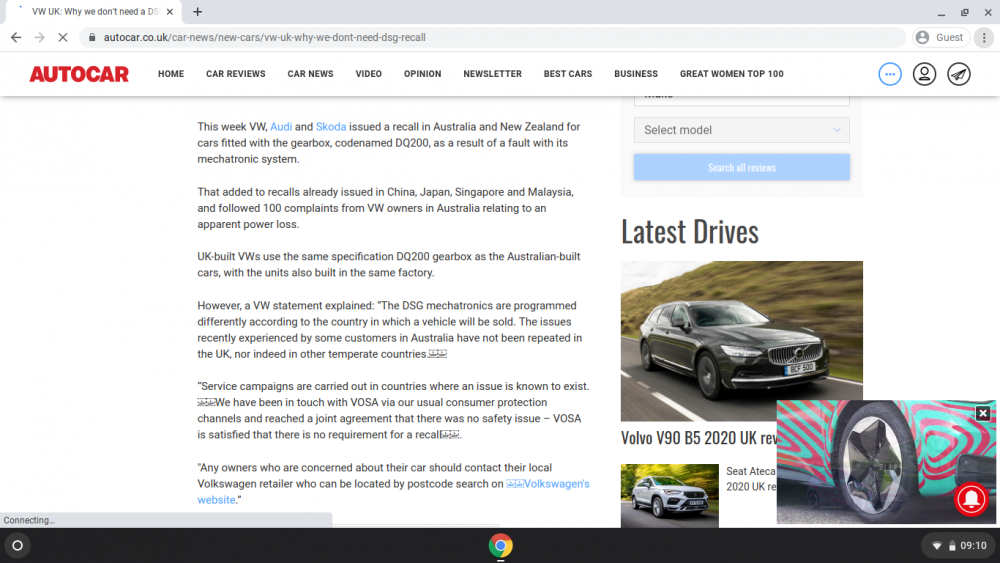The width and height of the screenshot is (1000, 563).
Task: Click the Search all reviews button
Action: (x=742, y=167)
